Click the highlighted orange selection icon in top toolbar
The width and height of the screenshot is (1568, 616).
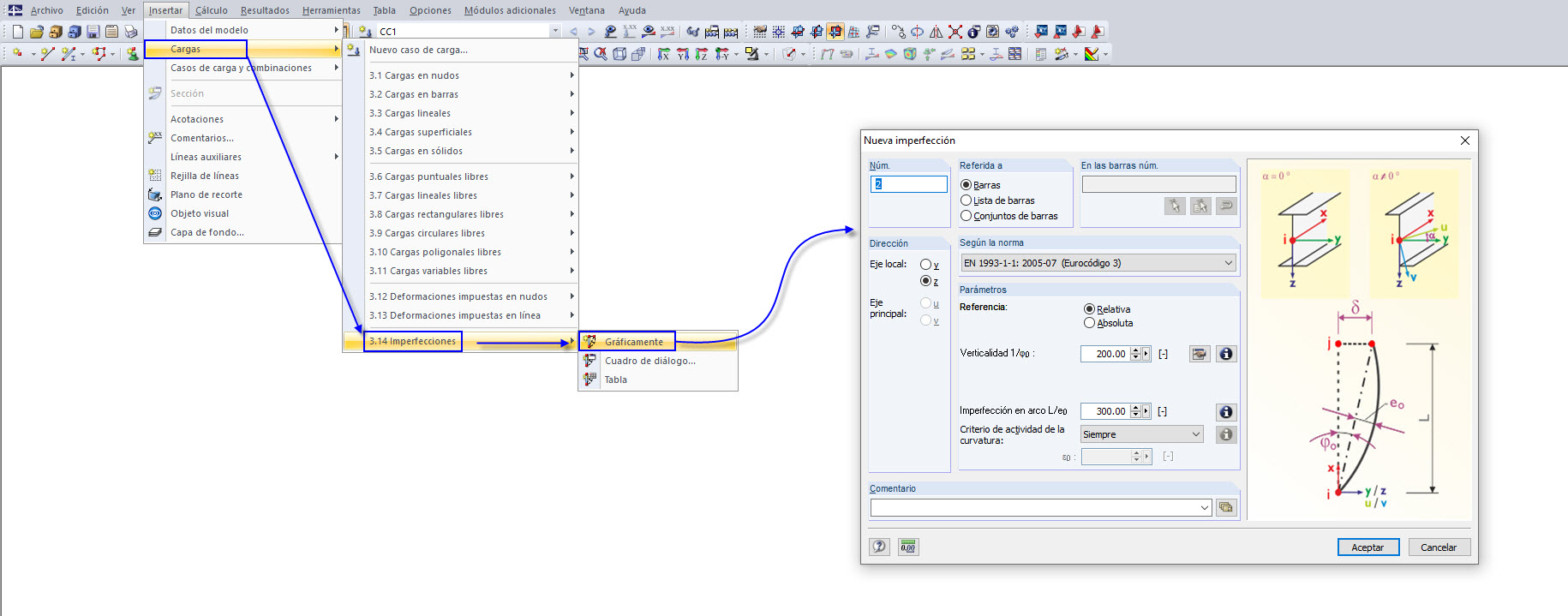(835, 32)
